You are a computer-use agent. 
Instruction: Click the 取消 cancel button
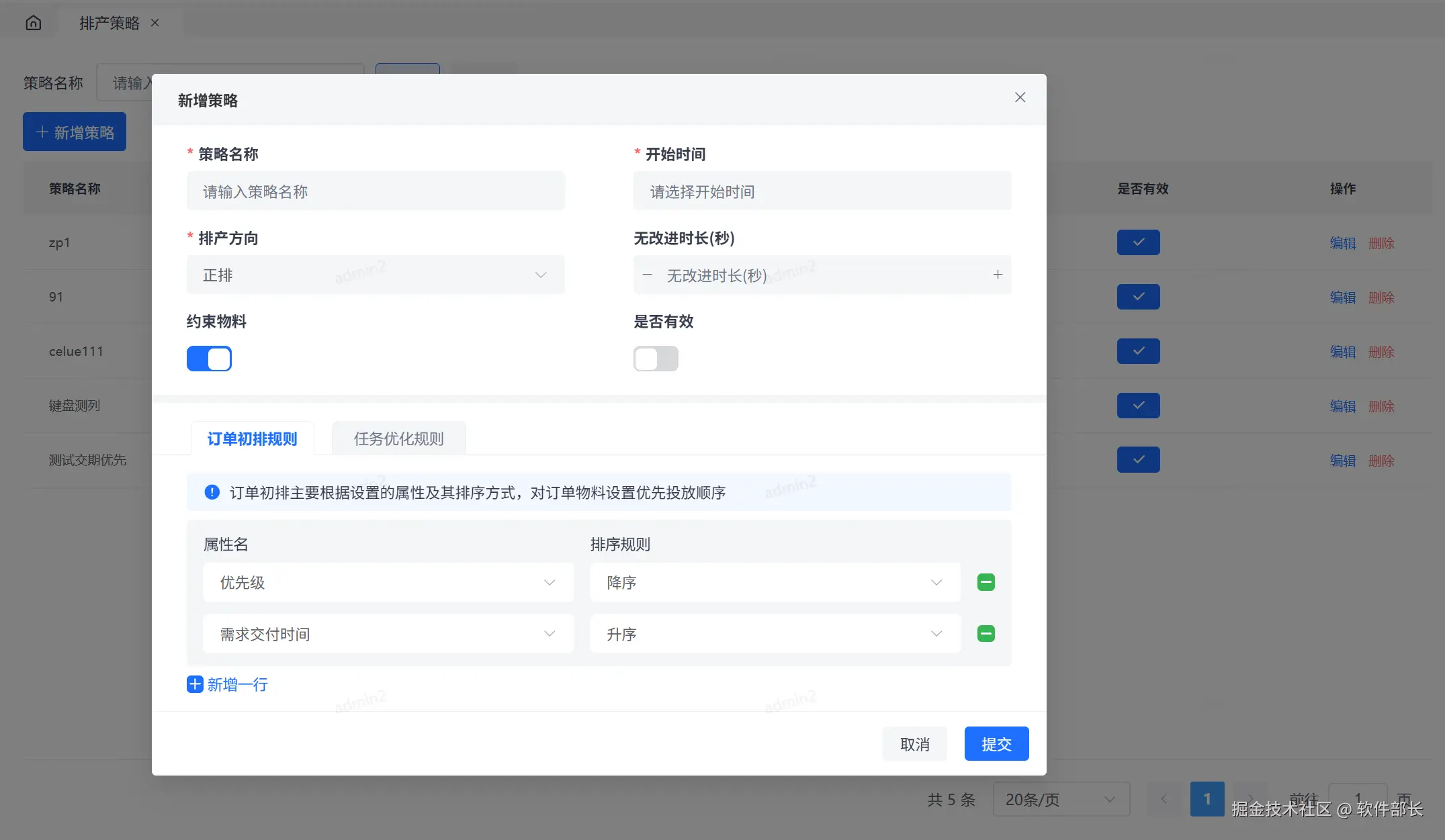[x=914, y=744]
